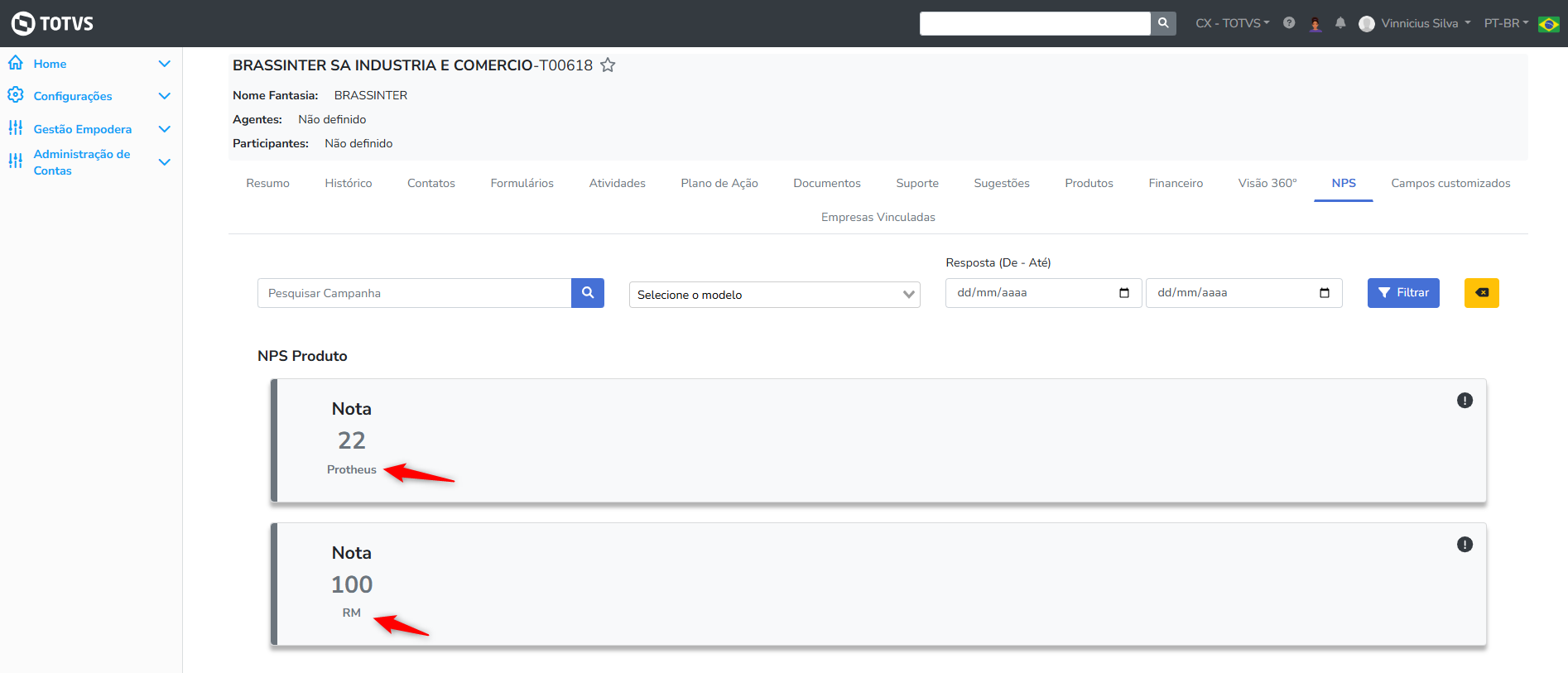Focus the top global search field
This screenshot has height=673, width=1568.
click(1035, 23)
